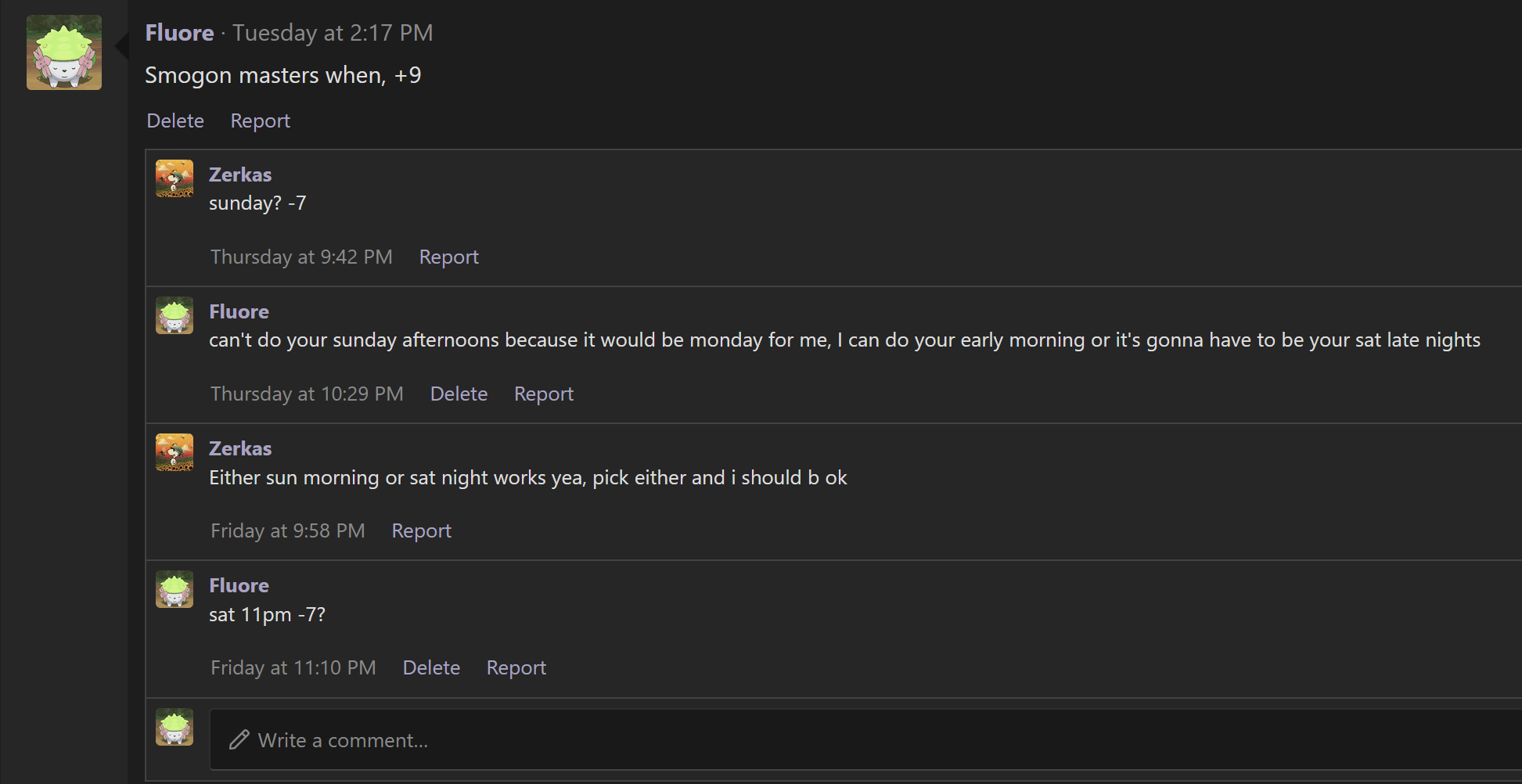Image resolution: width=1522 pixels, height=784 pixels.
Task: Click Fluore's avatar on the sunday afternoons comment
Action: pos(175,315)
